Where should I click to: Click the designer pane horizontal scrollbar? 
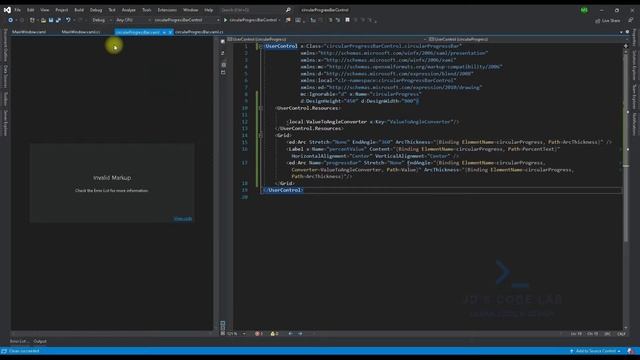coord(110,333)
